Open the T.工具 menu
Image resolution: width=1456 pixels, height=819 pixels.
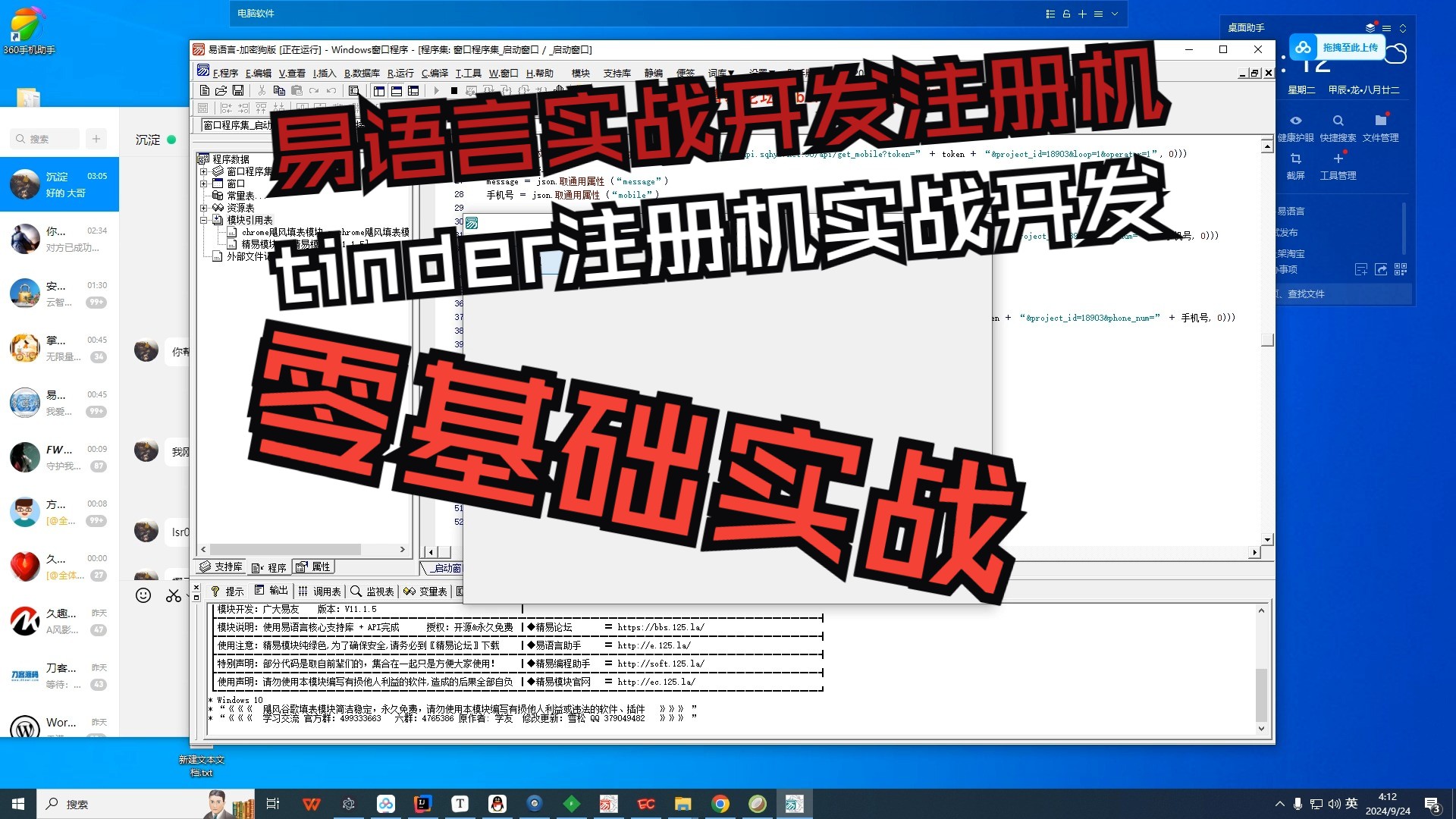coord(468,73)
